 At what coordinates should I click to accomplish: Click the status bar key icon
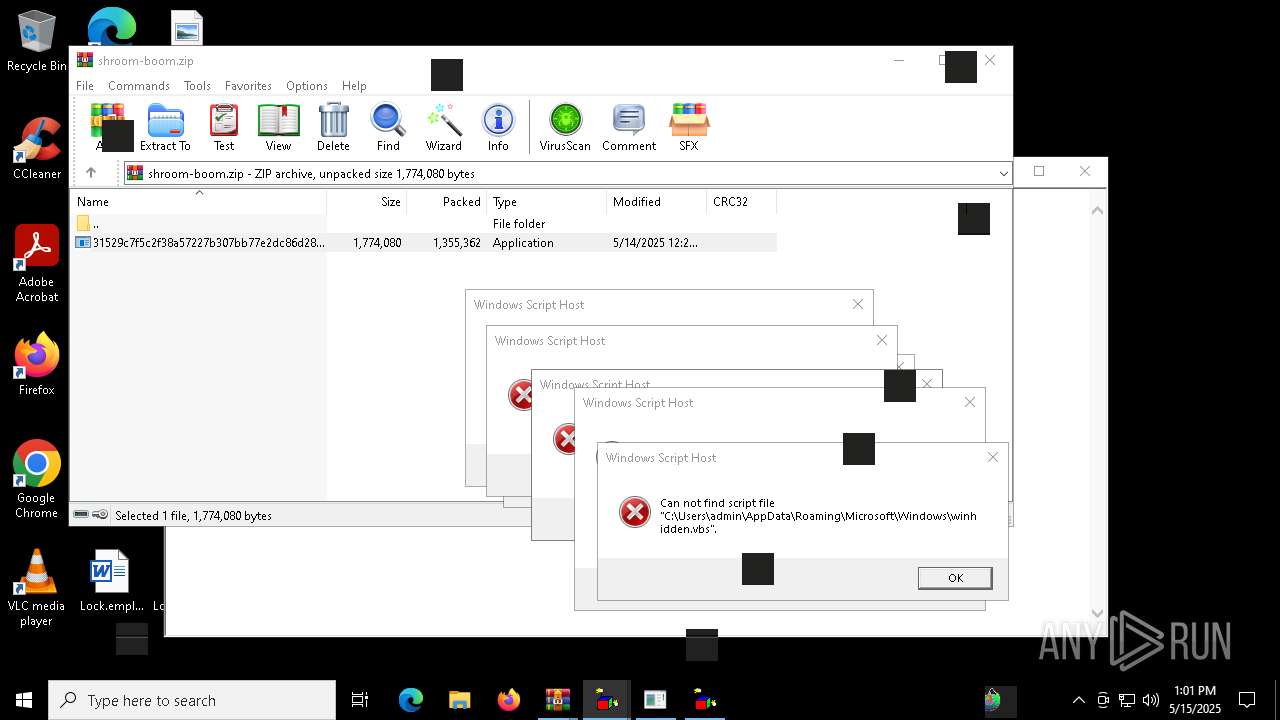[x=100, y=515]
